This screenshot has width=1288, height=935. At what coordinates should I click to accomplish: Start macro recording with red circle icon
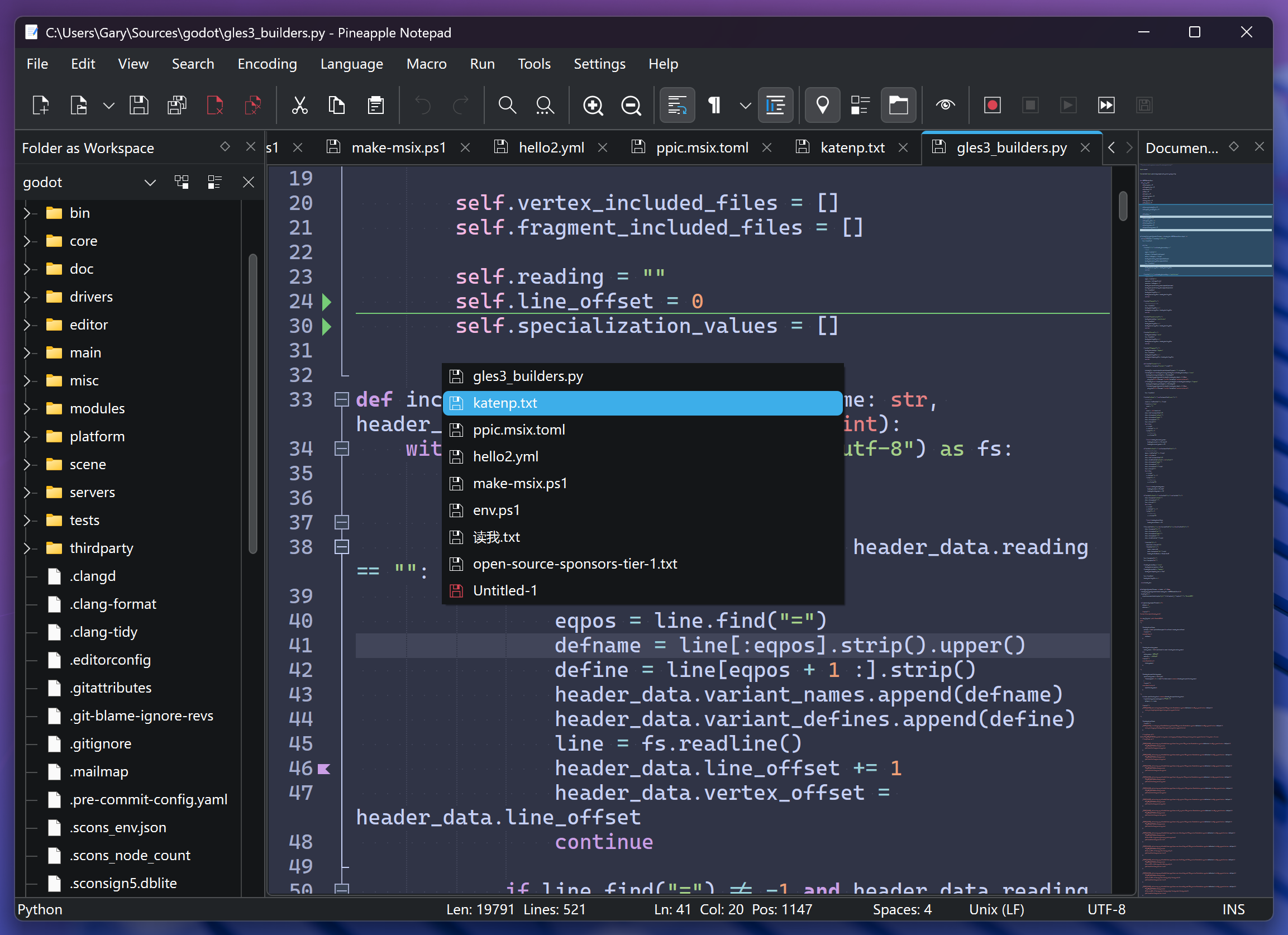click(x=992, y=105)
